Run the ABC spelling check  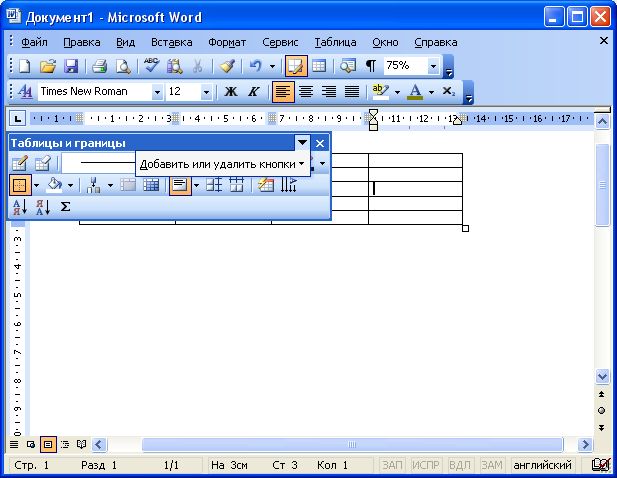tap(151, 65)
